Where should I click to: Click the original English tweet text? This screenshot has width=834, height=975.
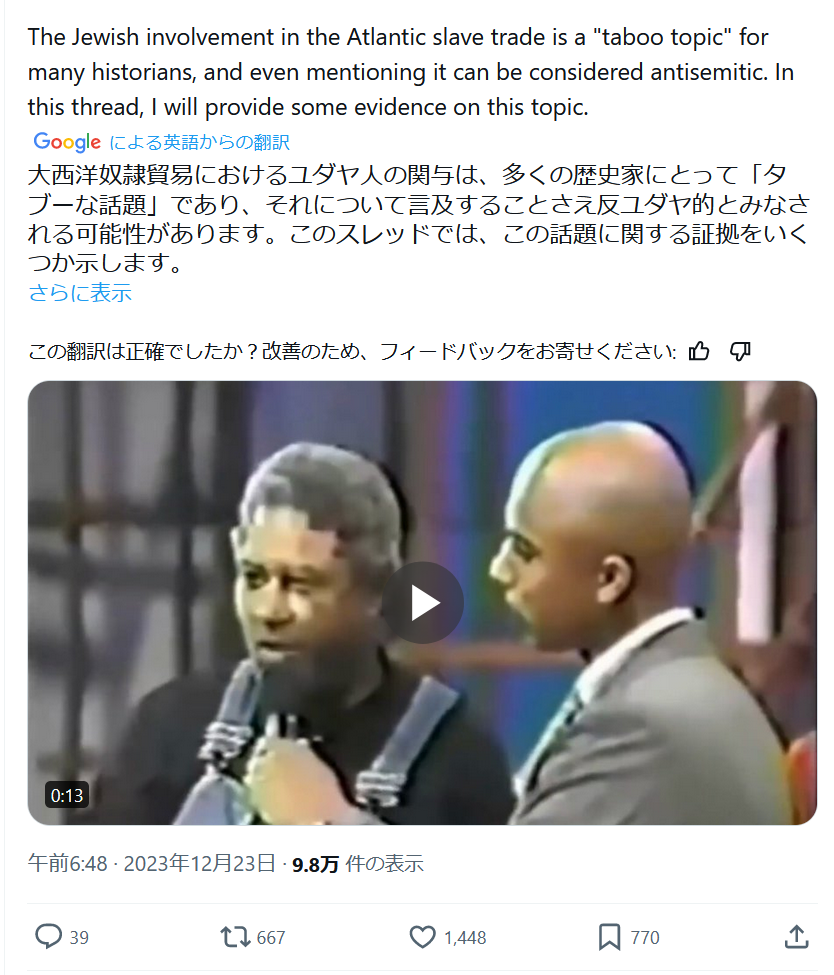pos(411,72)
